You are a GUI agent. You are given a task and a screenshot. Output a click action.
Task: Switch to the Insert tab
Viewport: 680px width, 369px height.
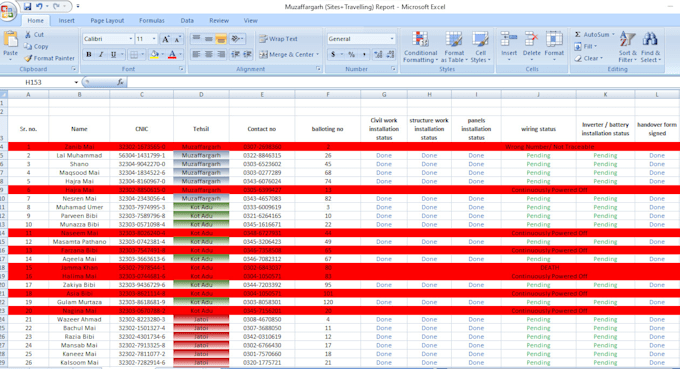[66, 20]
